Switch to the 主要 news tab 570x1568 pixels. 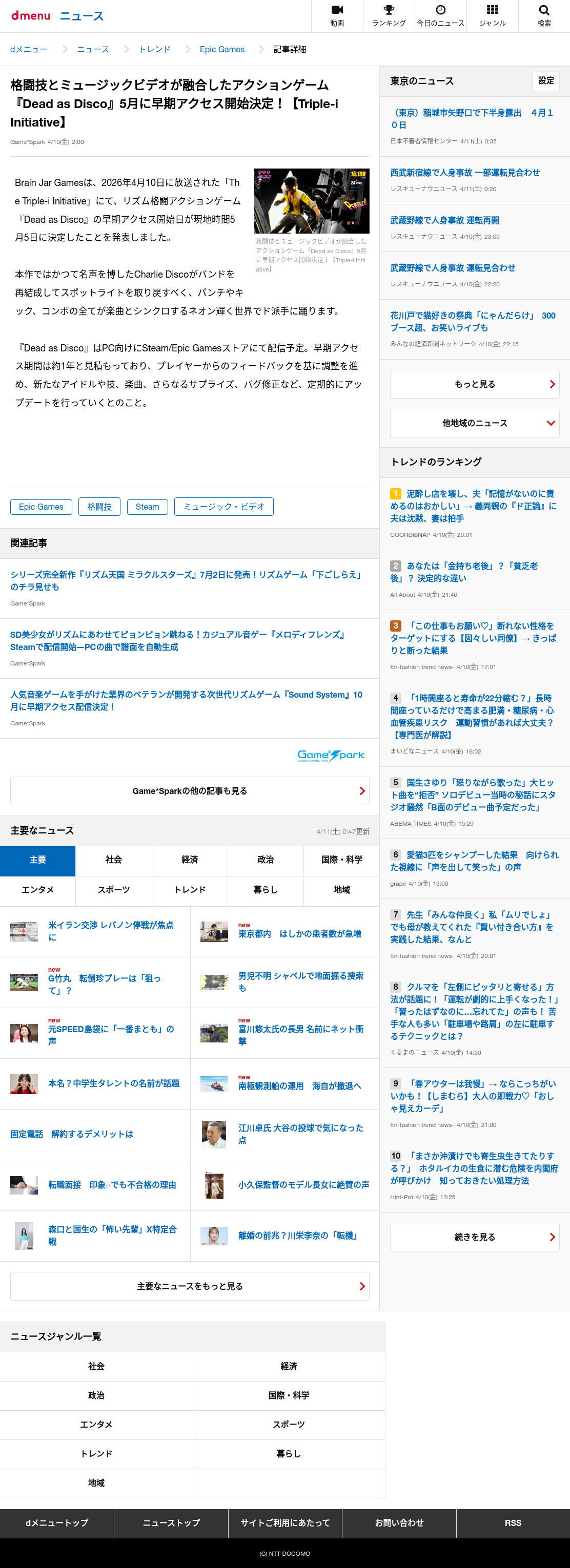click(x=38, y=860)
